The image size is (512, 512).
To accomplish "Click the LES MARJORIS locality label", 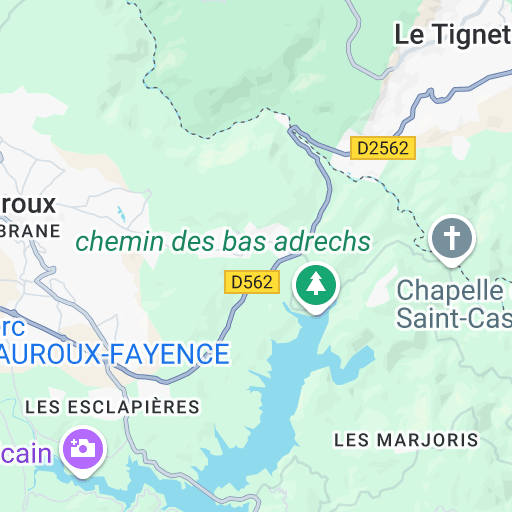I will [406, 440].
